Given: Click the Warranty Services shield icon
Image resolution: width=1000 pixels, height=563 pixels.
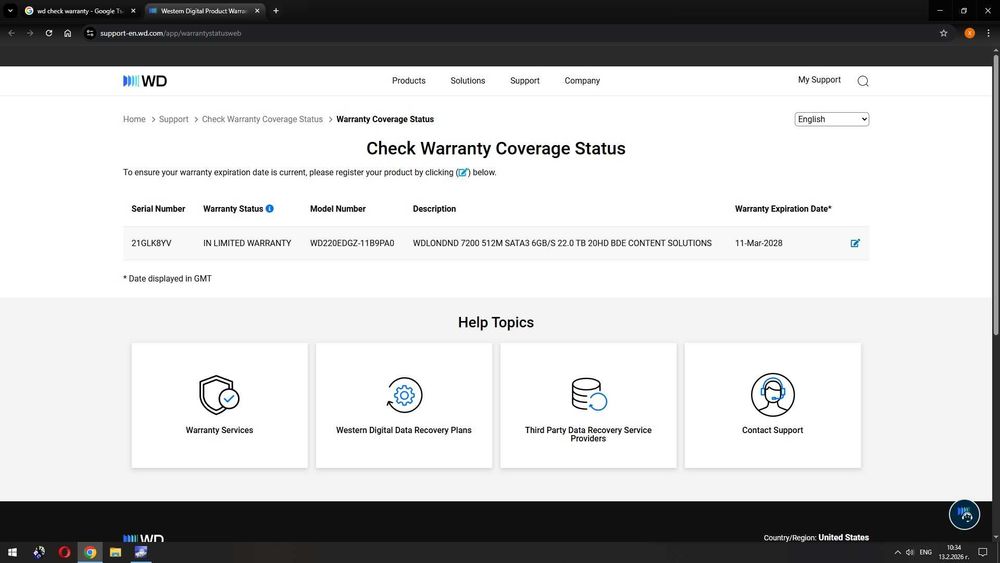Looking at the screenshot, I should [219, 395].
